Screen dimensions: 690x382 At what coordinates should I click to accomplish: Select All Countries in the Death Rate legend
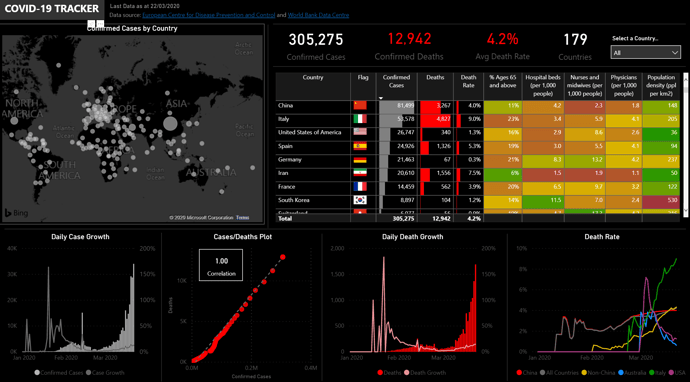(558, 372)
